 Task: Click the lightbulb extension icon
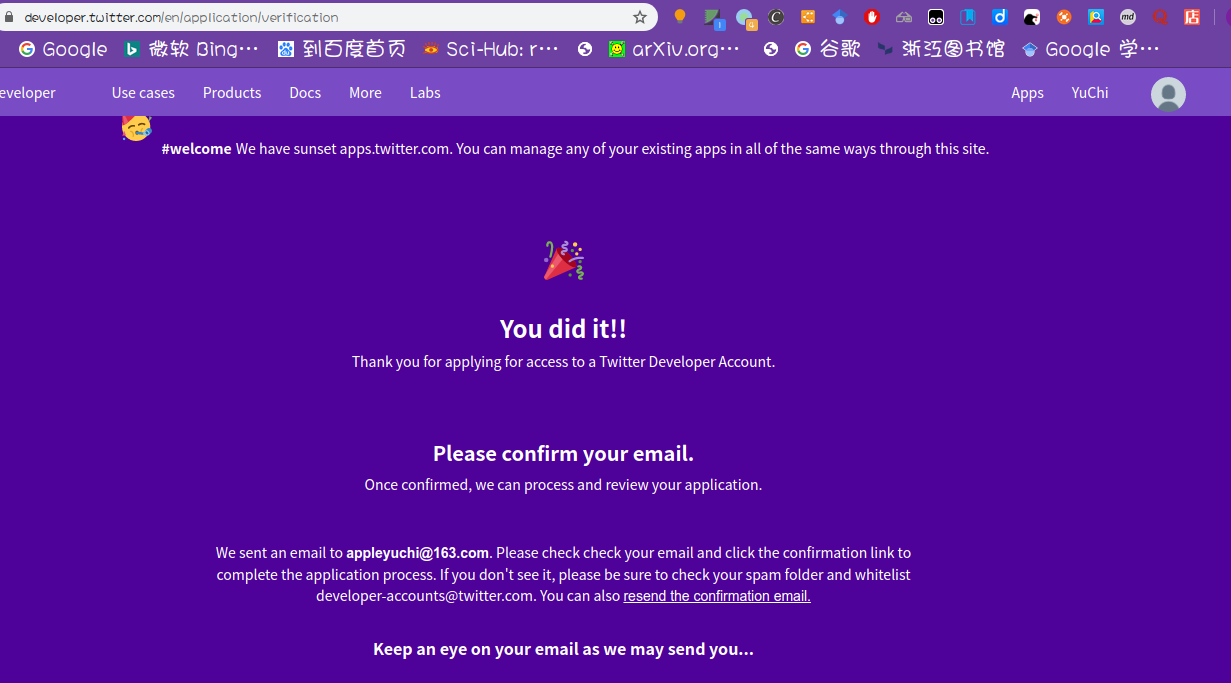(x=680, y=17)
